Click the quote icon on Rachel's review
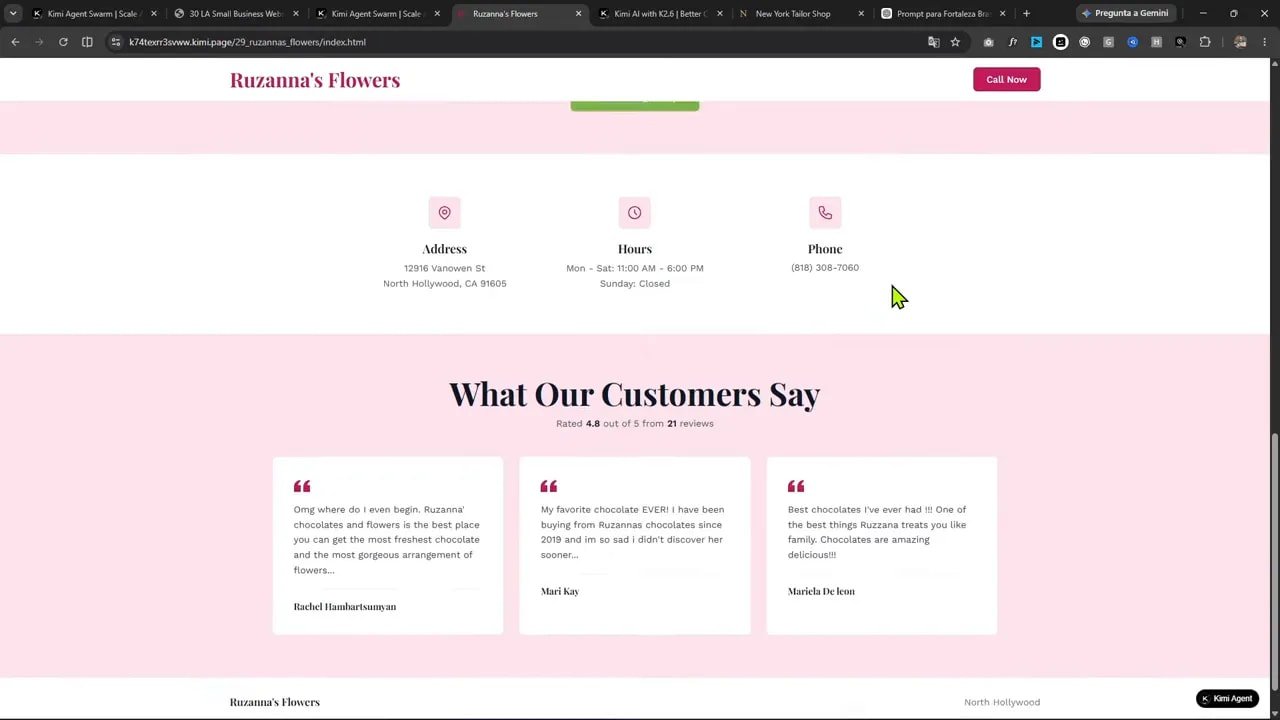 click(302, 486)
